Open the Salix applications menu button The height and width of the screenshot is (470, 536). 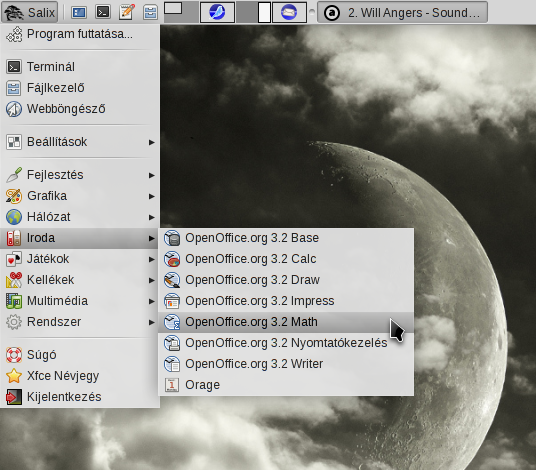click(x=30, y=12)
